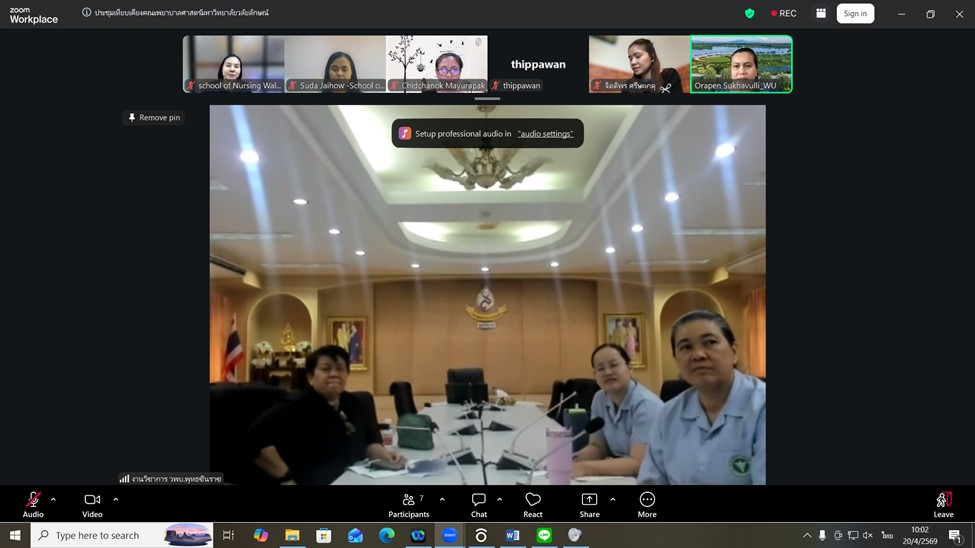Open the info icon beside meeting title
975x548 pixels.
click(x=86, y=13)
